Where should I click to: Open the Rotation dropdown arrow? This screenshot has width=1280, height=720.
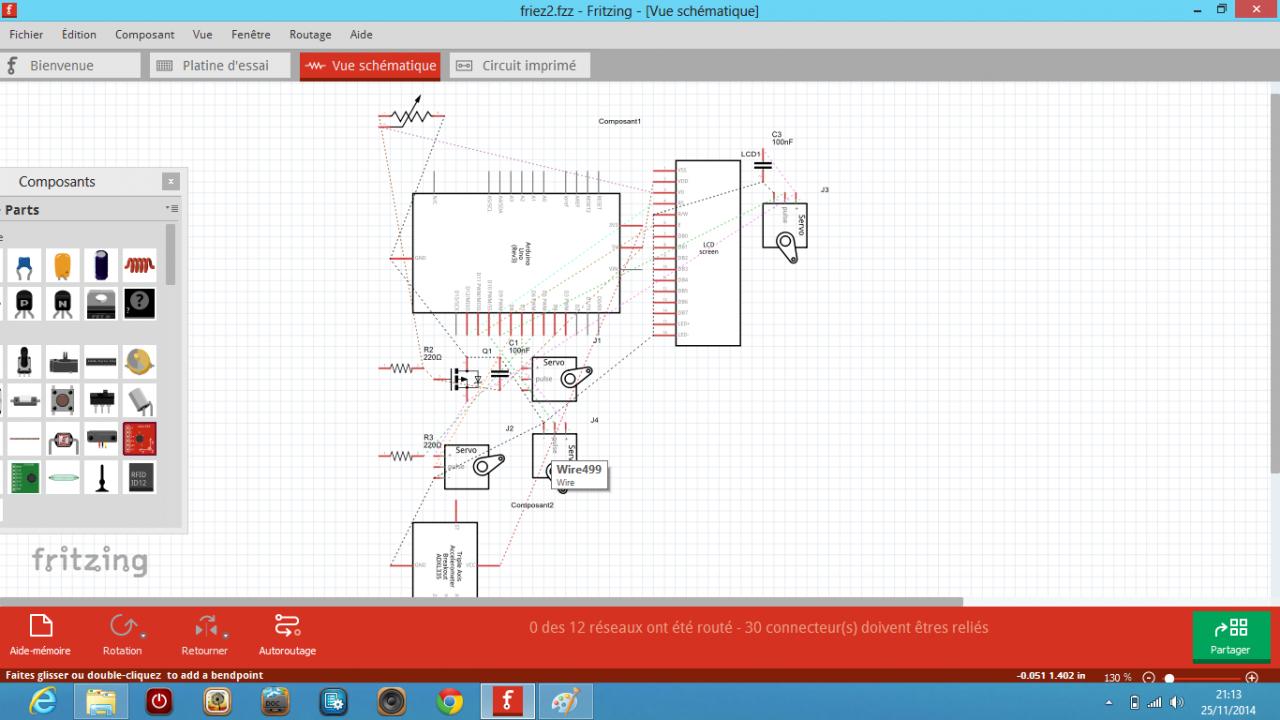(x=144, y=635)
